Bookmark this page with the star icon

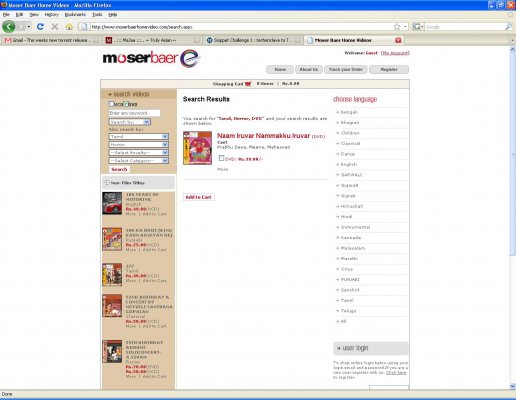point(397,27)
